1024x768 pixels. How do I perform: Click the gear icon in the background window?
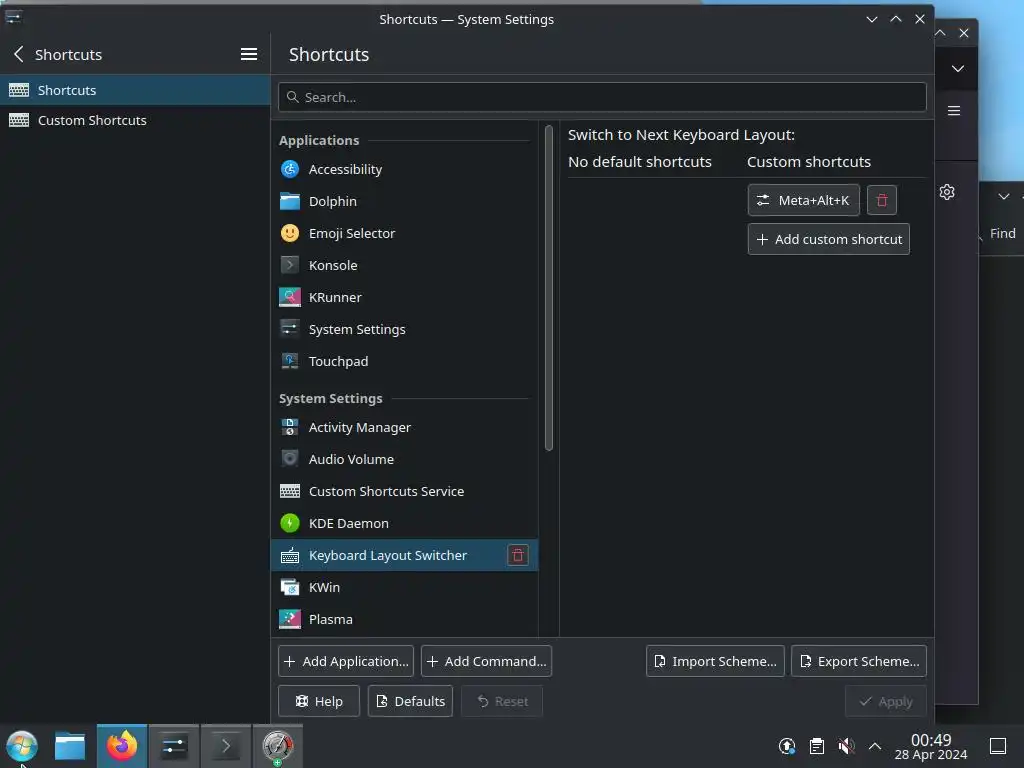click(947, 192)
